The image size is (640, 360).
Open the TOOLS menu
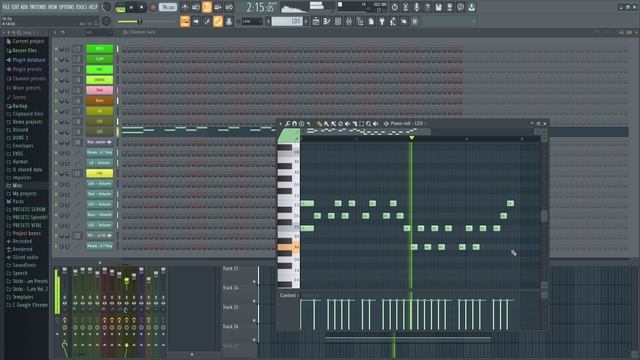(82, 7)
